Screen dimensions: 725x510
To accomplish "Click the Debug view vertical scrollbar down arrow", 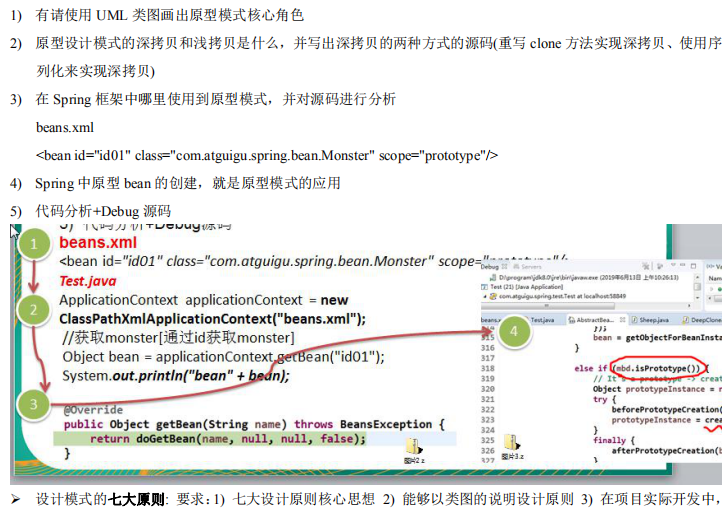I will tap(697, 297).
